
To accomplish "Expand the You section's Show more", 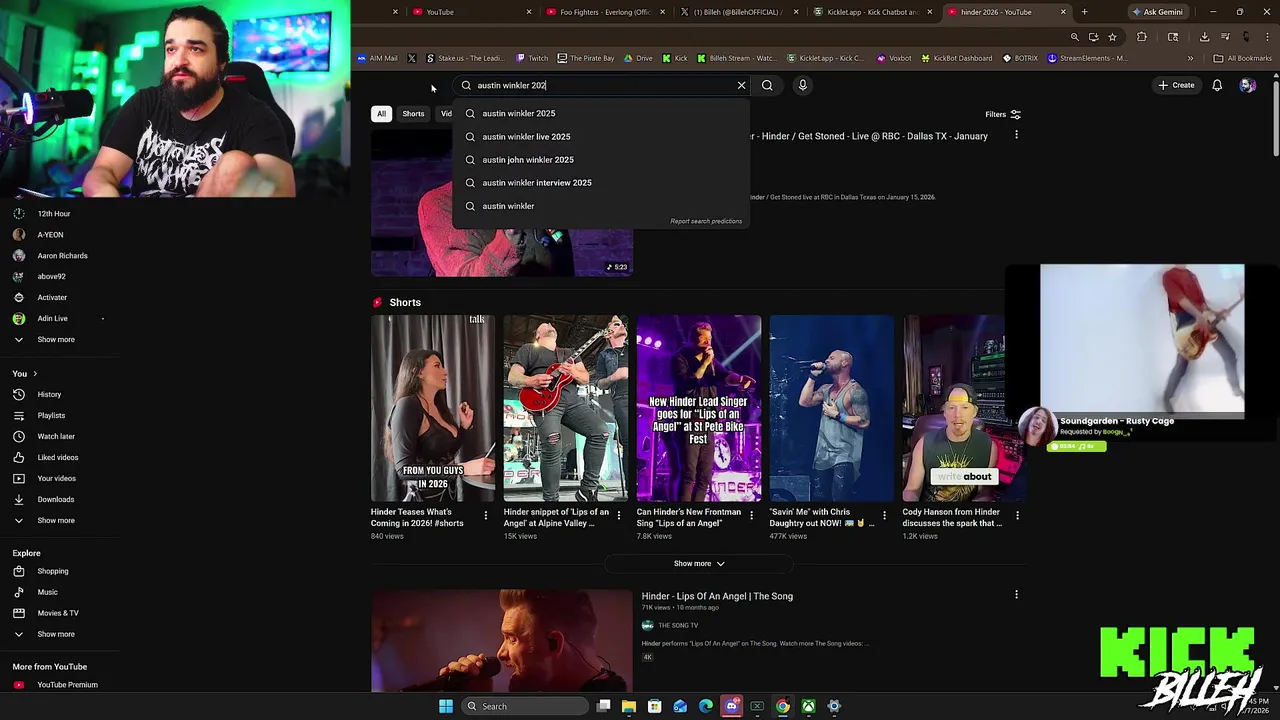I will click(56, 520).
